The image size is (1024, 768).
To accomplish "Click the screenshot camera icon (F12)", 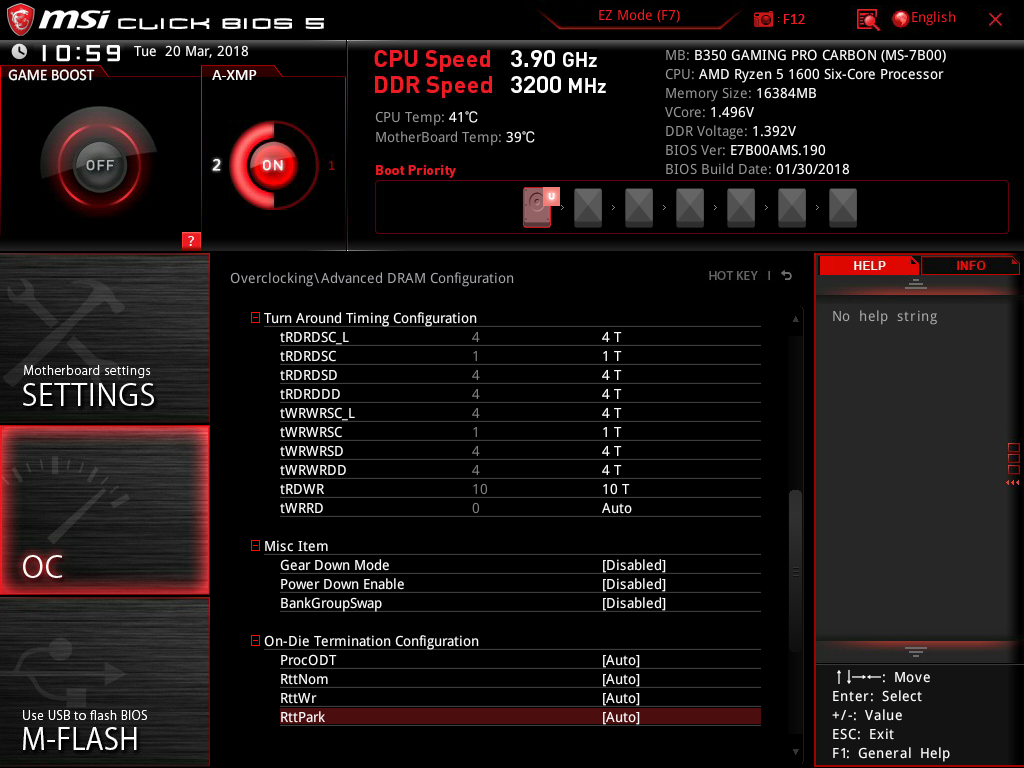I will [x=763, y=19].
